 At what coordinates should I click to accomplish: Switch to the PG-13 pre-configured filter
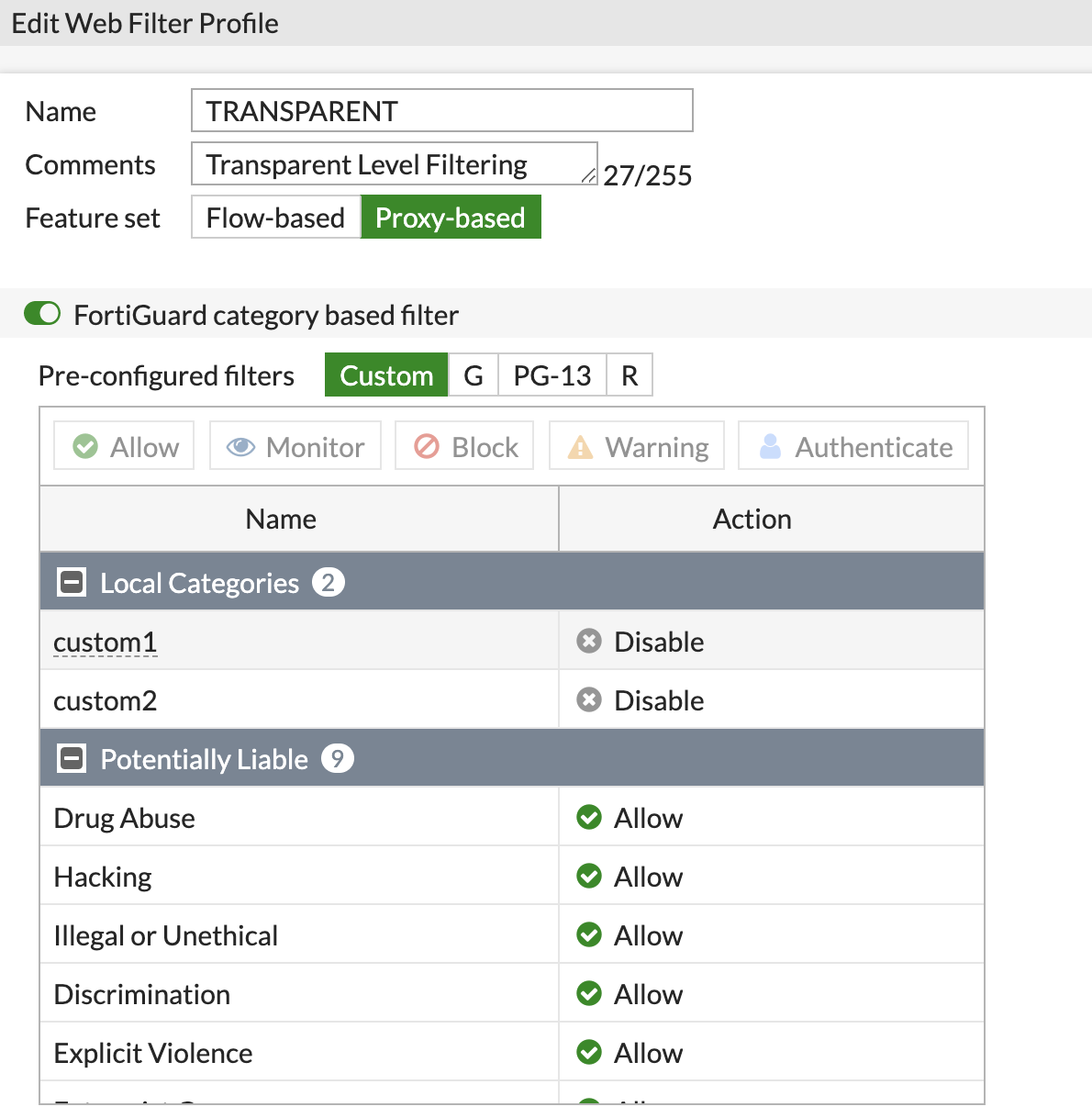pos(552,375)
